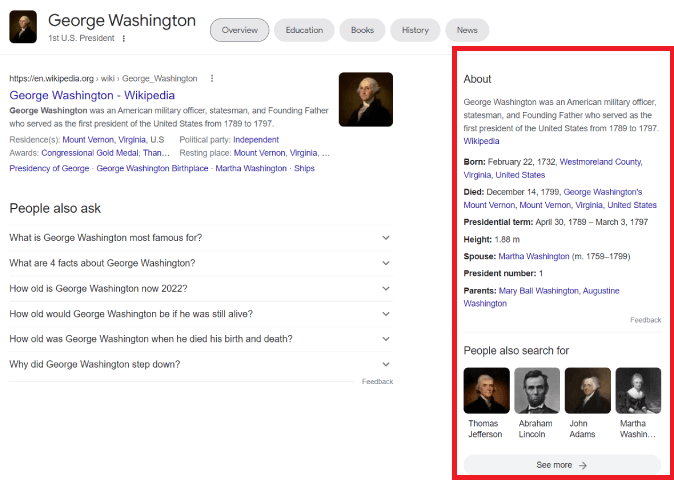Open the News tab
The height and width of the screenshot is (480, 674).
(467, 30)
